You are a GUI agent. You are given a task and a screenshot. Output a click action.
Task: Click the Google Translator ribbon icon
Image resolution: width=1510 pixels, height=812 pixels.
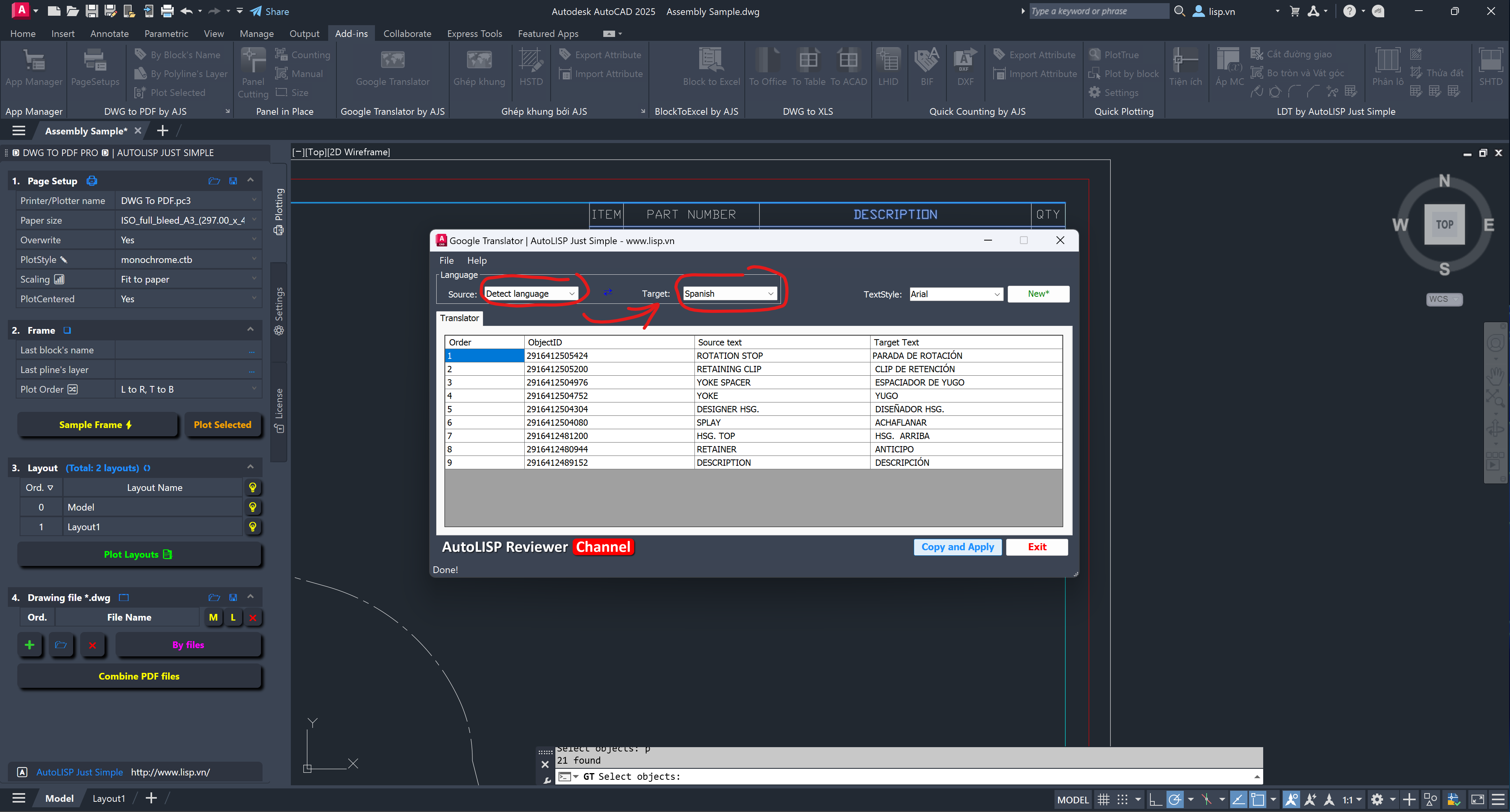point(392,61)
